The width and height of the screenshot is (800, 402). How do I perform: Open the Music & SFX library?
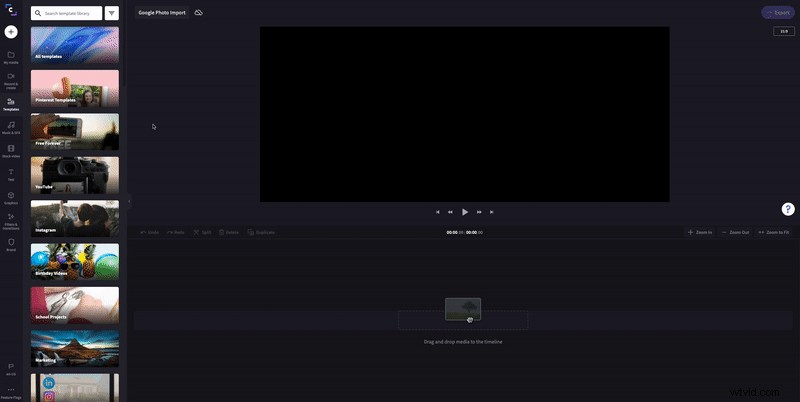(11, 126)
